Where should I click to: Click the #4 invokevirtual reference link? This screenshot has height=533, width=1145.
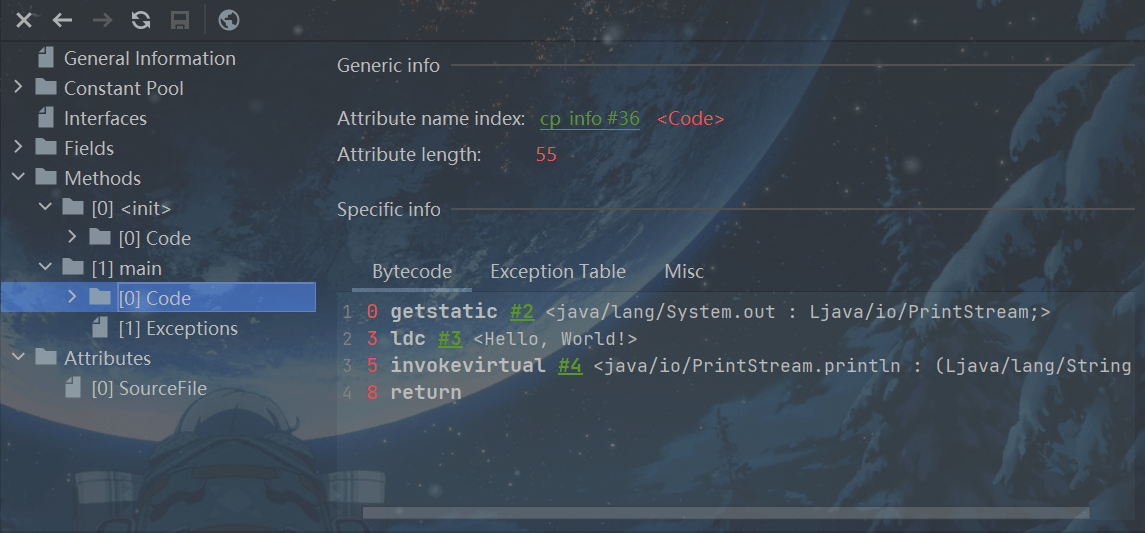(x=569, y=366)
